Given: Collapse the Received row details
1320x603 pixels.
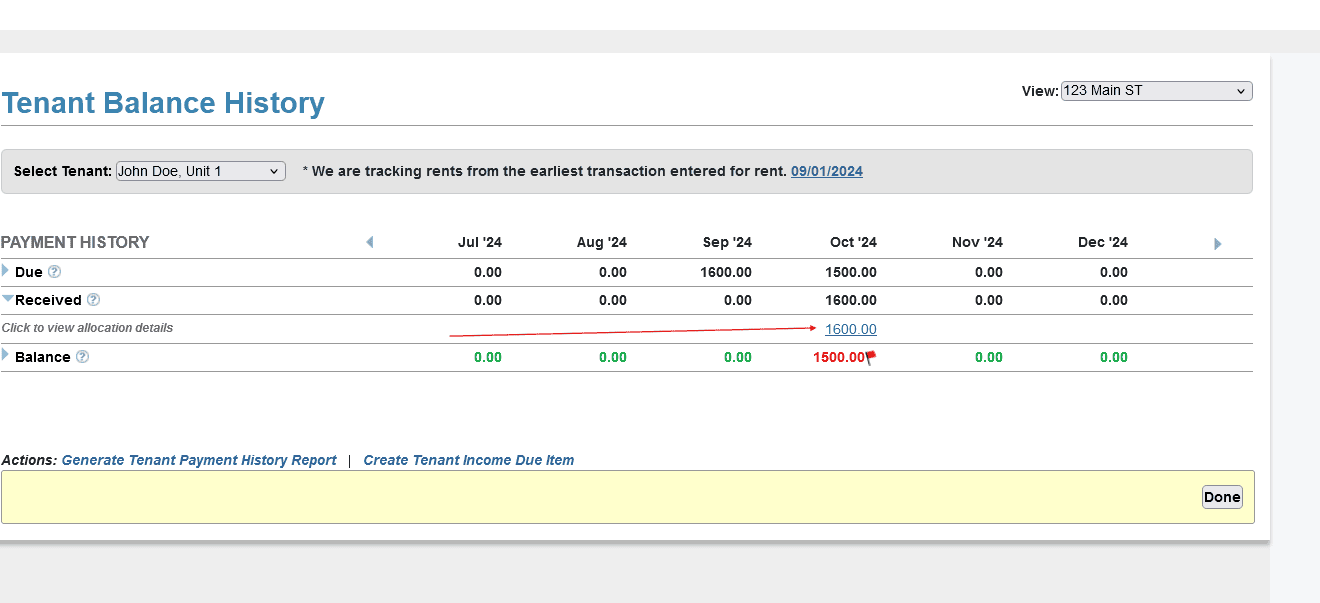Looking at the screenshot, I should (x=7, y=299).
